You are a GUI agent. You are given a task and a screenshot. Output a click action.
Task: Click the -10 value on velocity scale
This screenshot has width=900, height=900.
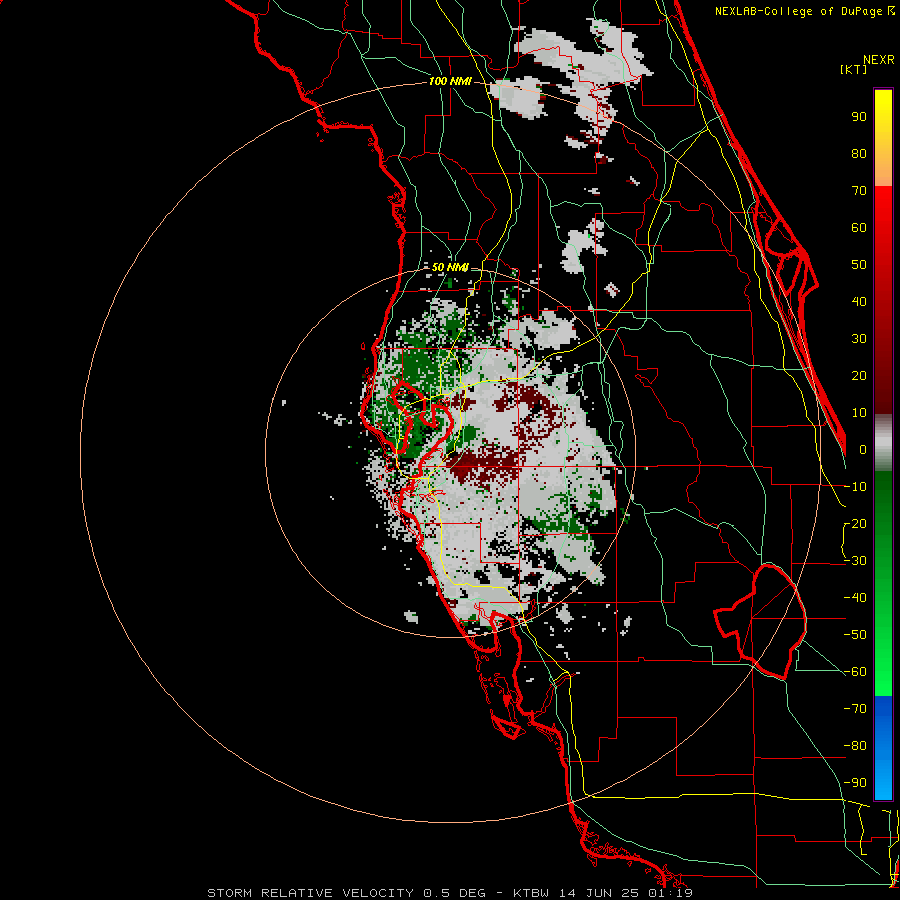(855, 487)
